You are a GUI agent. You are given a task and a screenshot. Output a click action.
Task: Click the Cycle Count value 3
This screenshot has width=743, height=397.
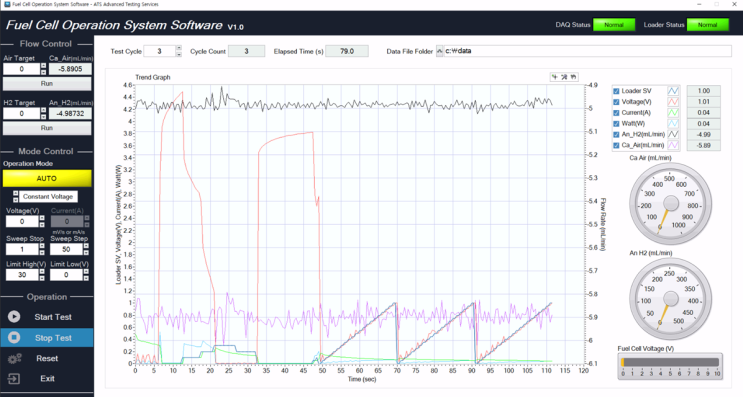coord(246,51)
